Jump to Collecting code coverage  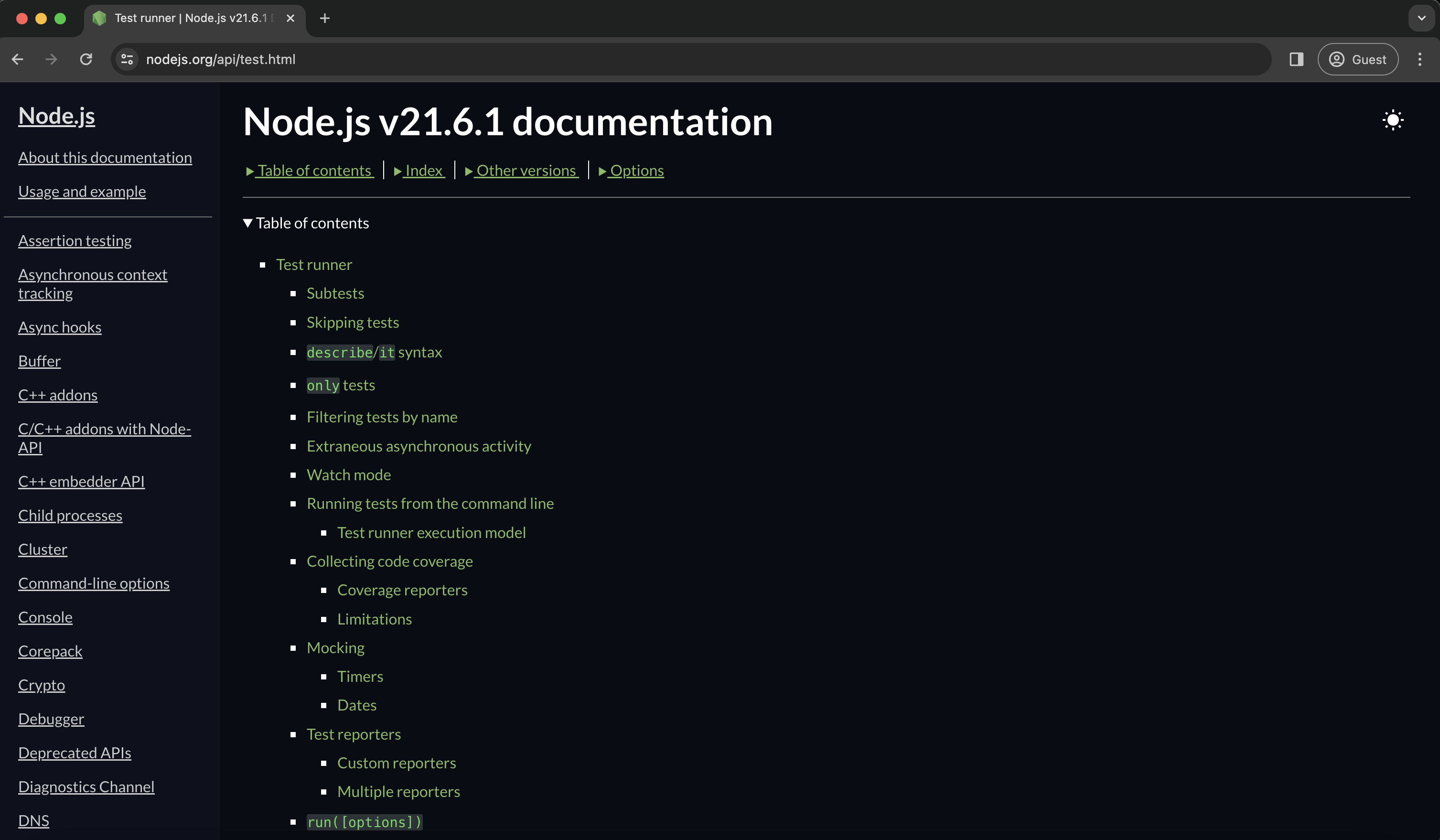390,561
